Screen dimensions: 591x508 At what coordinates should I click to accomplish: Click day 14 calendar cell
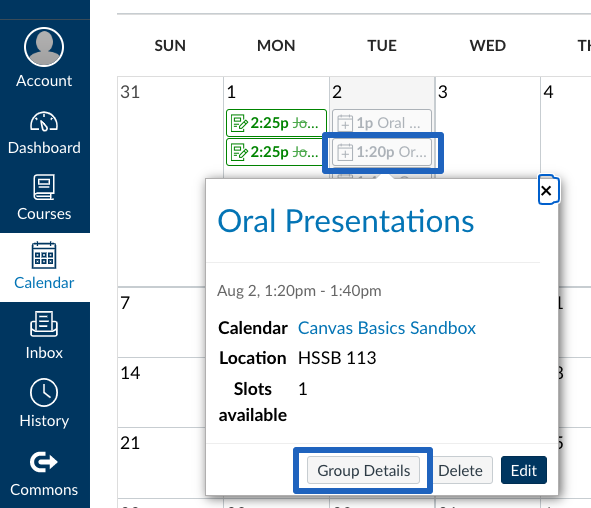point(162,393)
